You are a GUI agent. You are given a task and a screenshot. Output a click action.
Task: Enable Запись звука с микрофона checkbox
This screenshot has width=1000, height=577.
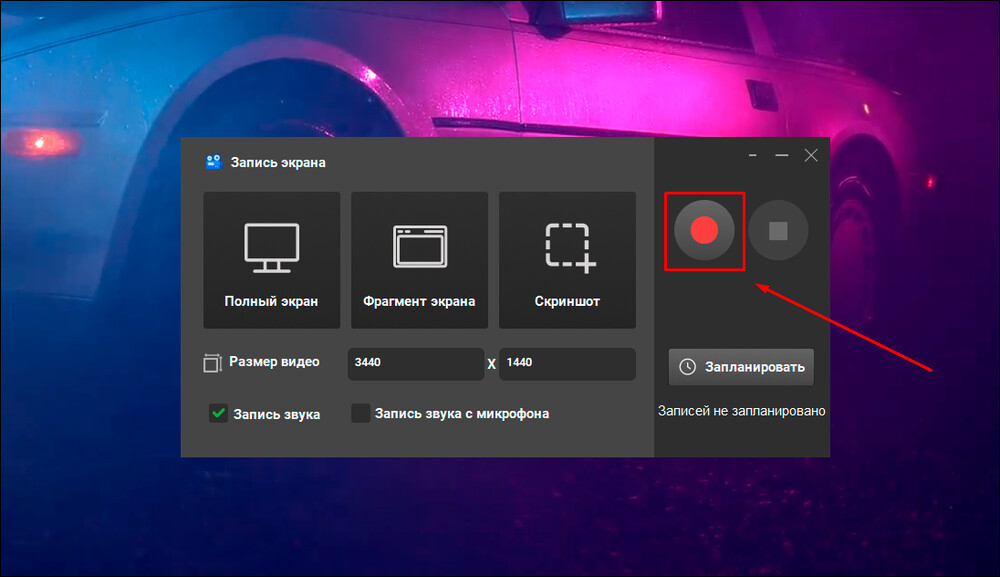pos(360,413)
